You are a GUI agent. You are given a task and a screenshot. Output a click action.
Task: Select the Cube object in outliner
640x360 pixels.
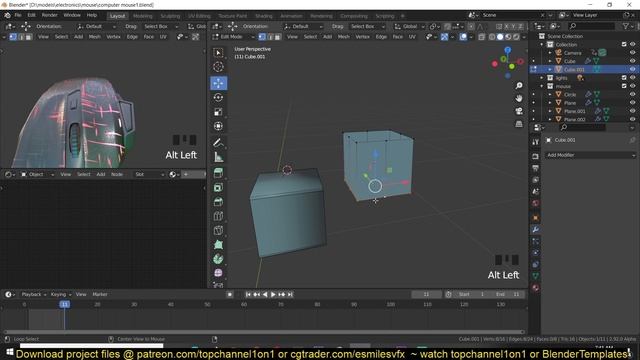pyautogui.click(x=569, y=61)
